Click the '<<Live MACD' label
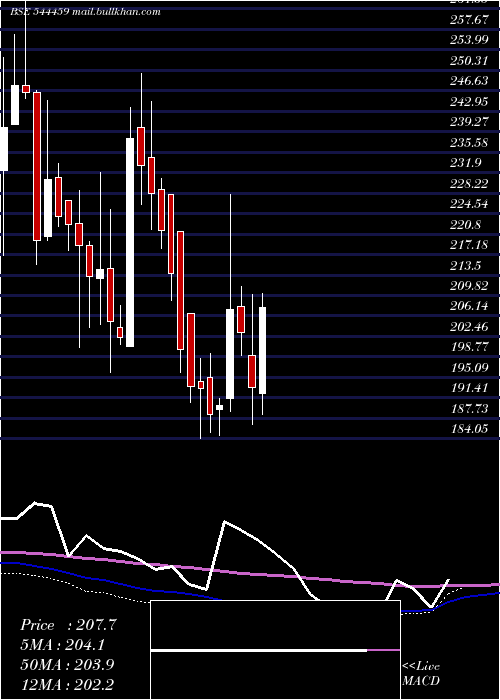Image resolution: width=500 pixels, height=700 pixels. 421,674
